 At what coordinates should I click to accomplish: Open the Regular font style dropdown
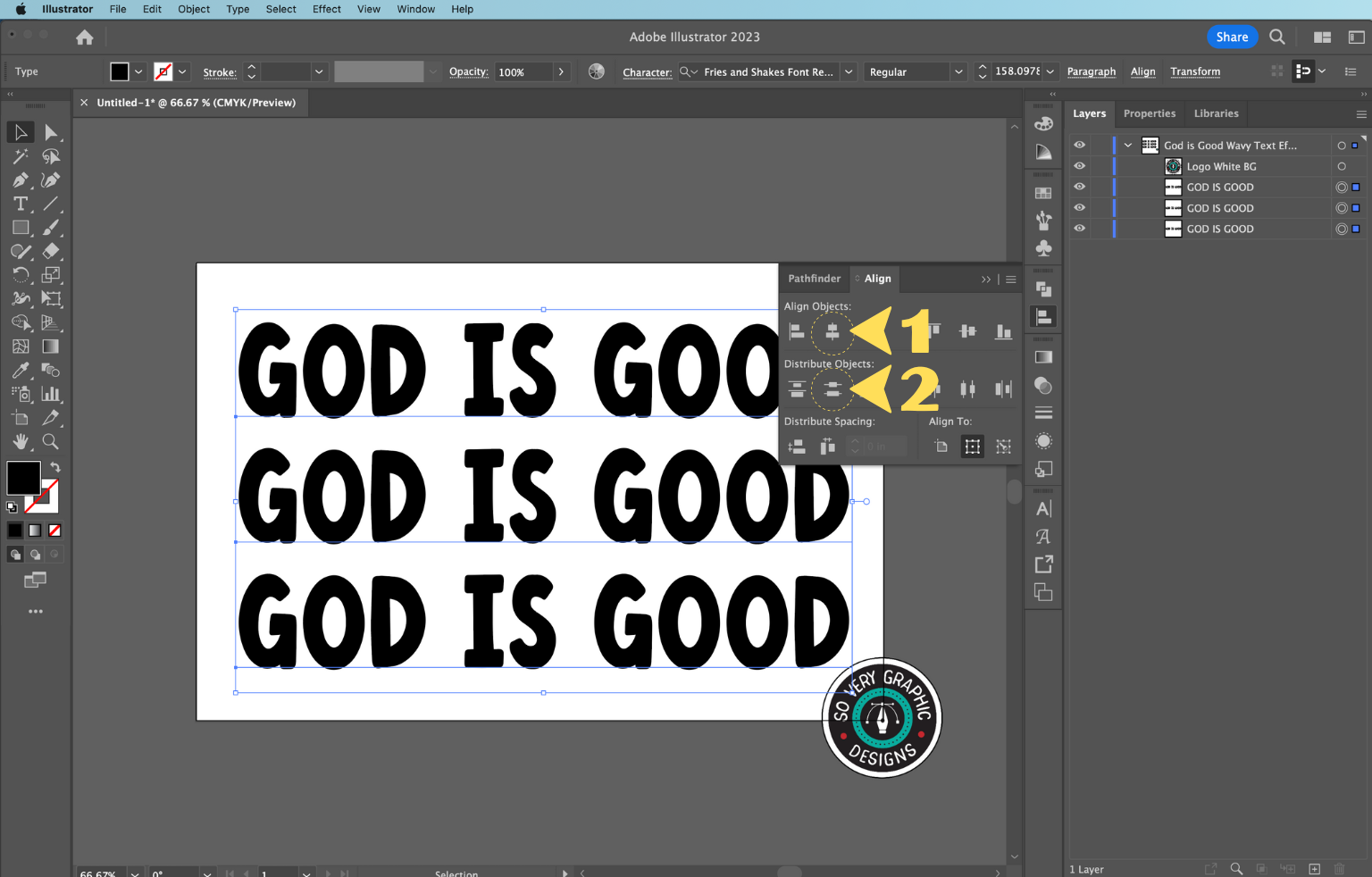958,71
